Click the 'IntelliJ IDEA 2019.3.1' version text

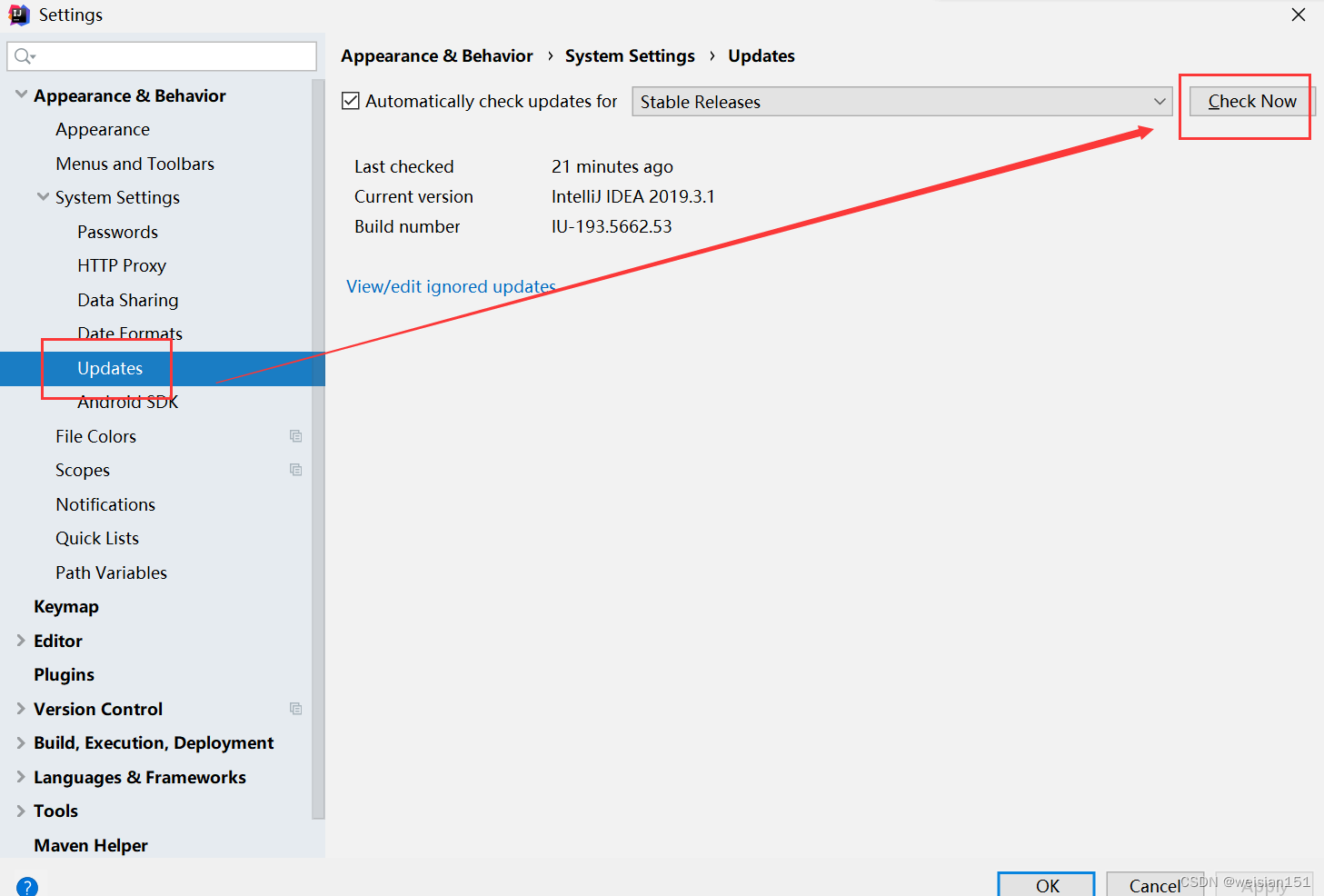(633, 196)
